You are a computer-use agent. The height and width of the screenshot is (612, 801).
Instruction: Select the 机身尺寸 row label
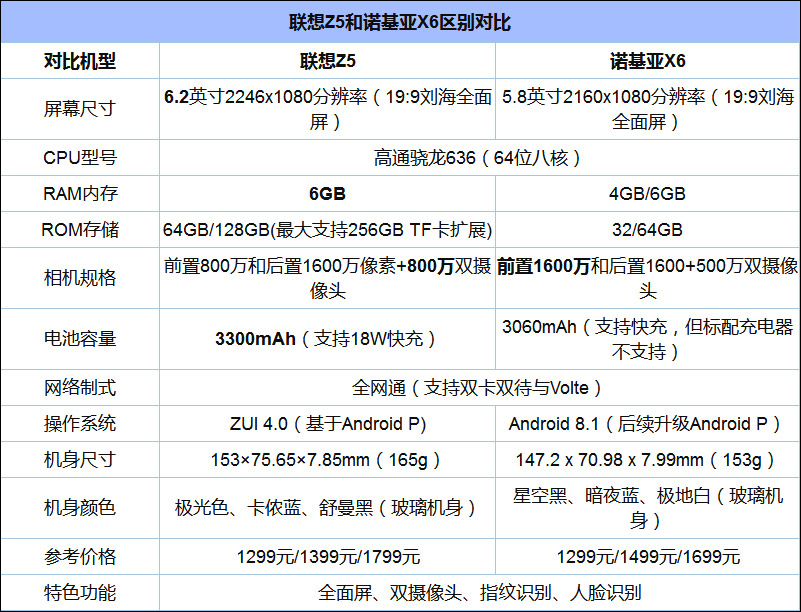point(80,459)
